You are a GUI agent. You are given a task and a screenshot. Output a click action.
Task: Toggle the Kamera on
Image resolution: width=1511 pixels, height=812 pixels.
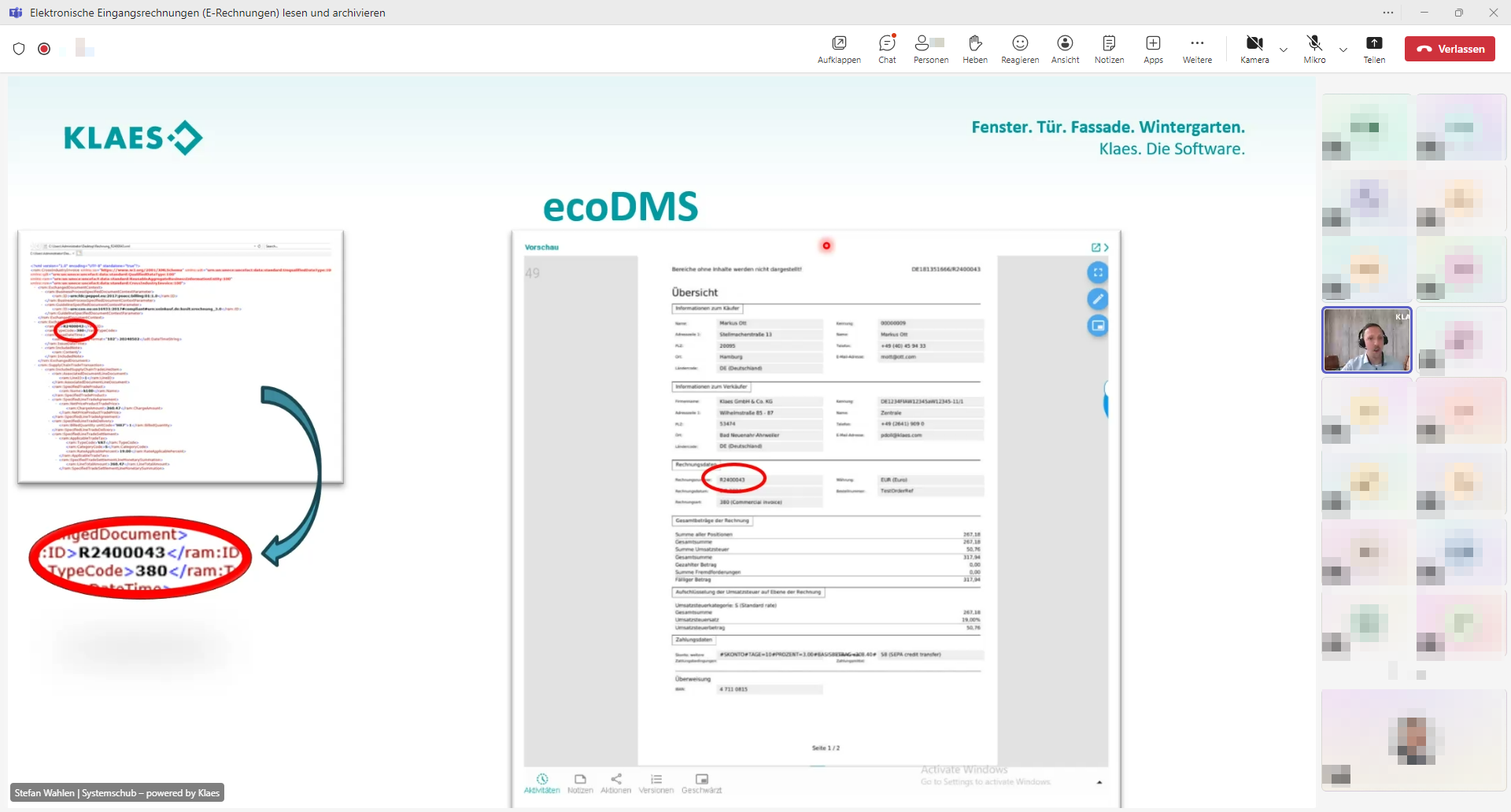(1254, 49)
